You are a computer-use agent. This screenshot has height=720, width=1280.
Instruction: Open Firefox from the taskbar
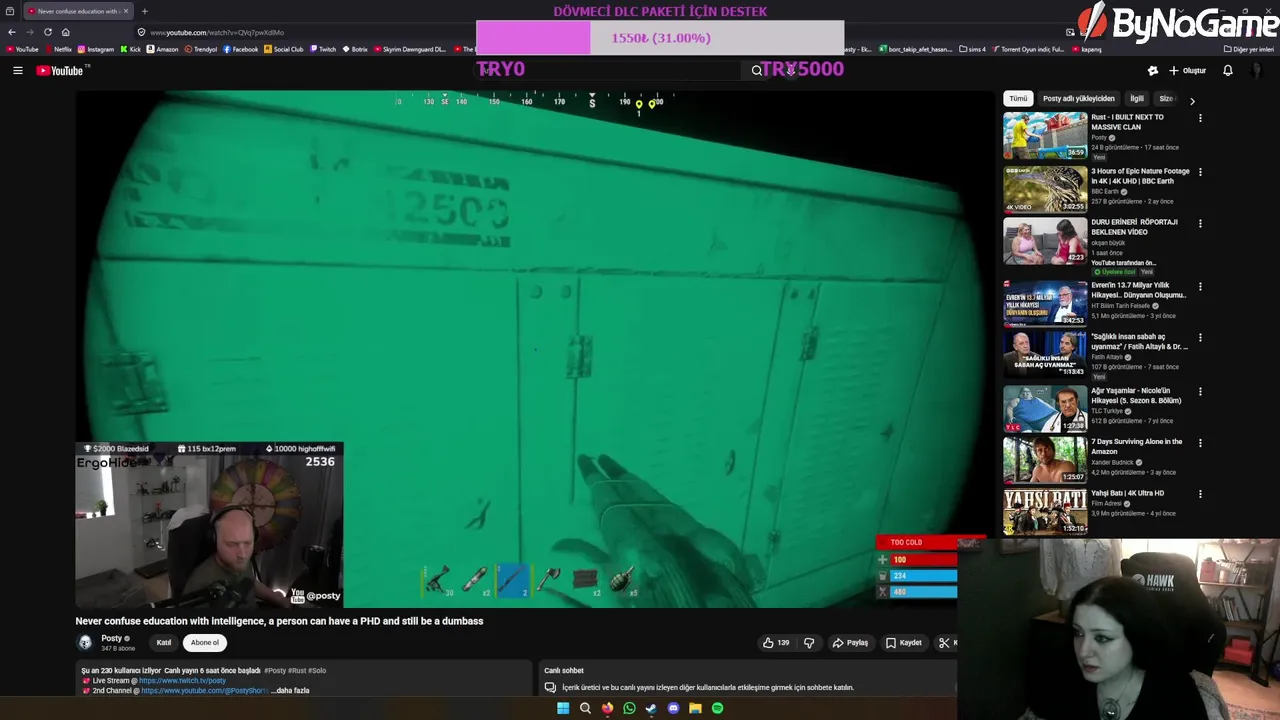pos(607,708)
